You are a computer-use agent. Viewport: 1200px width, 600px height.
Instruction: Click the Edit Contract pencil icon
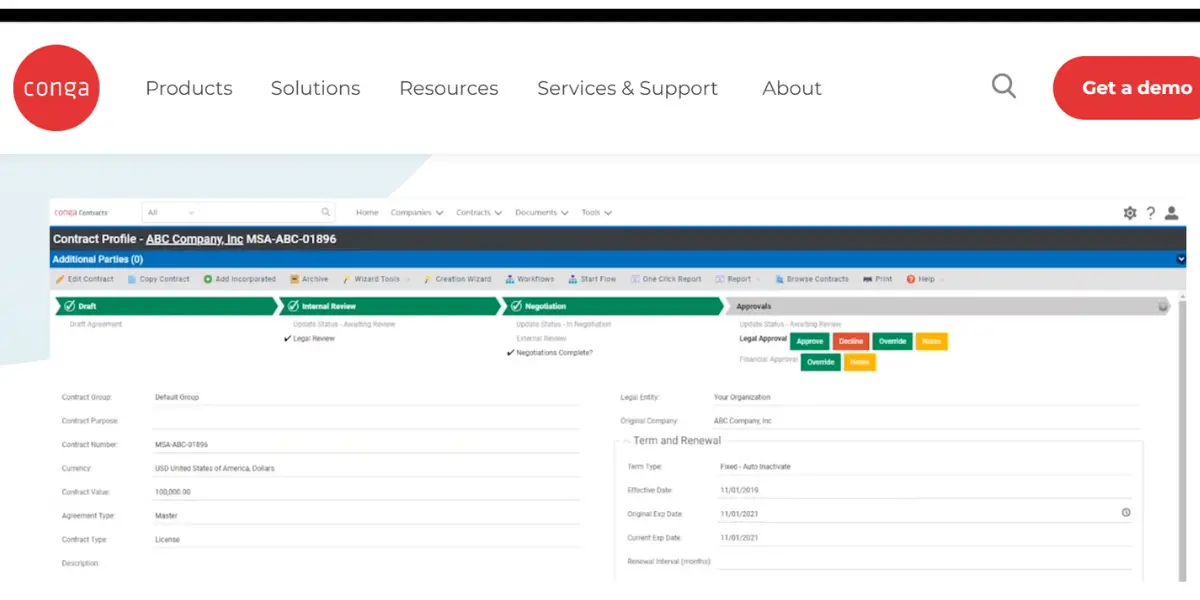coord(60,279)
